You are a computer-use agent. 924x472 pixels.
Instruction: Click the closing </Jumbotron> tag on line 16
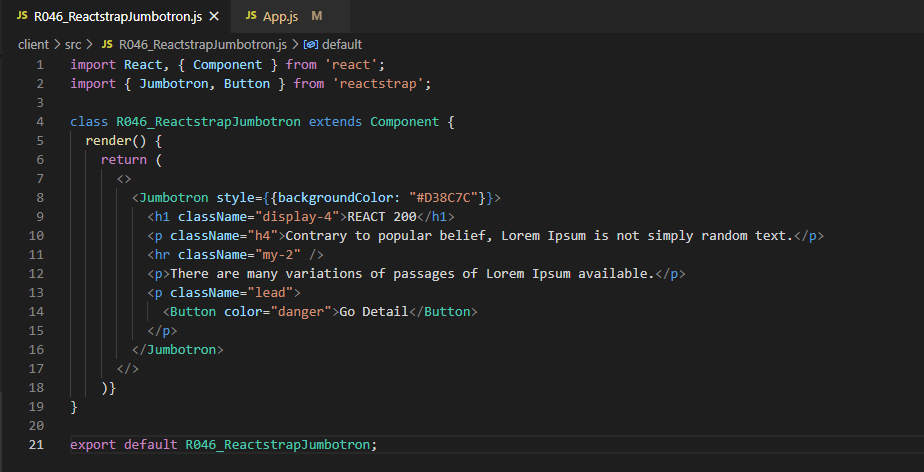point(178,349)
